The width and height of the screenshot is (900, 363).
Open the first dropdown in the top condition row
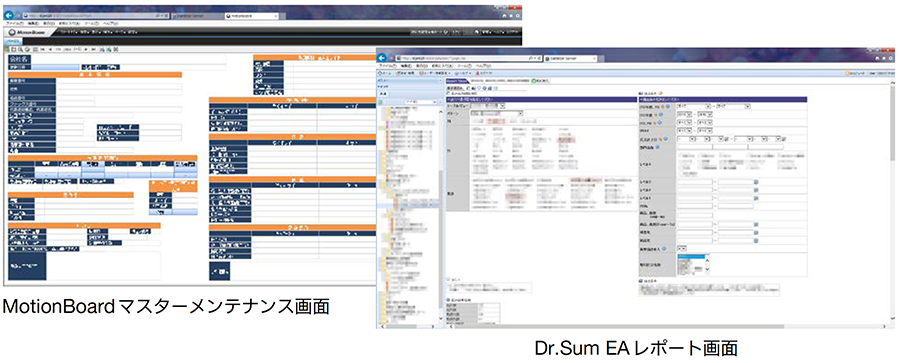pyautogui.click(x=694, y=106)
